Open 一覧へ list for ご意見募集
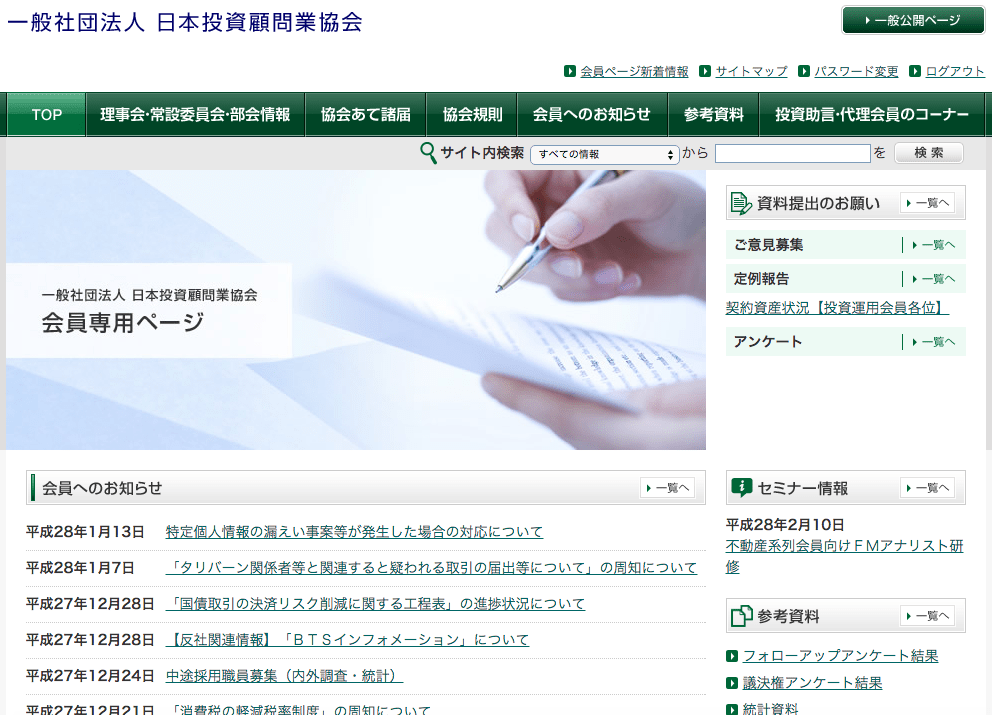The width and height of the screenshot is (992, 715). [932, 245]
